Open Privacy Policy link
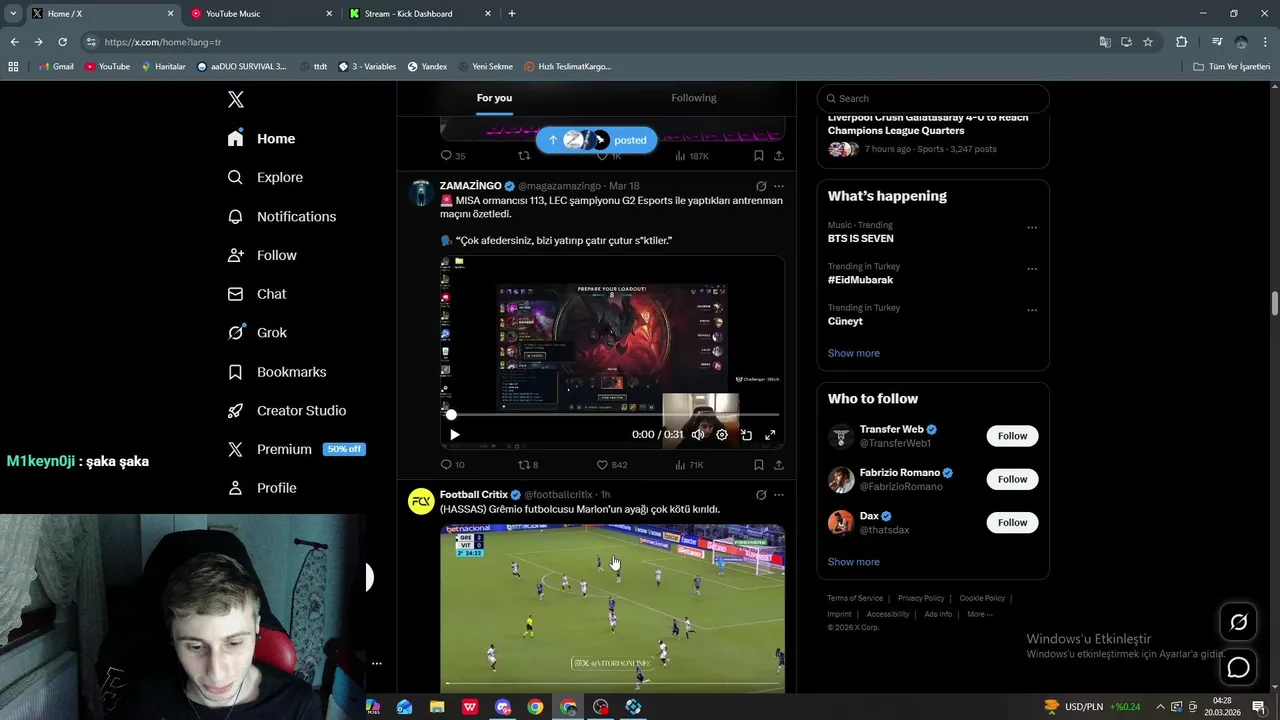Image resolution: width=1280 pixels, height=720 pixels. pyautogui.click(x=921, y=598)
